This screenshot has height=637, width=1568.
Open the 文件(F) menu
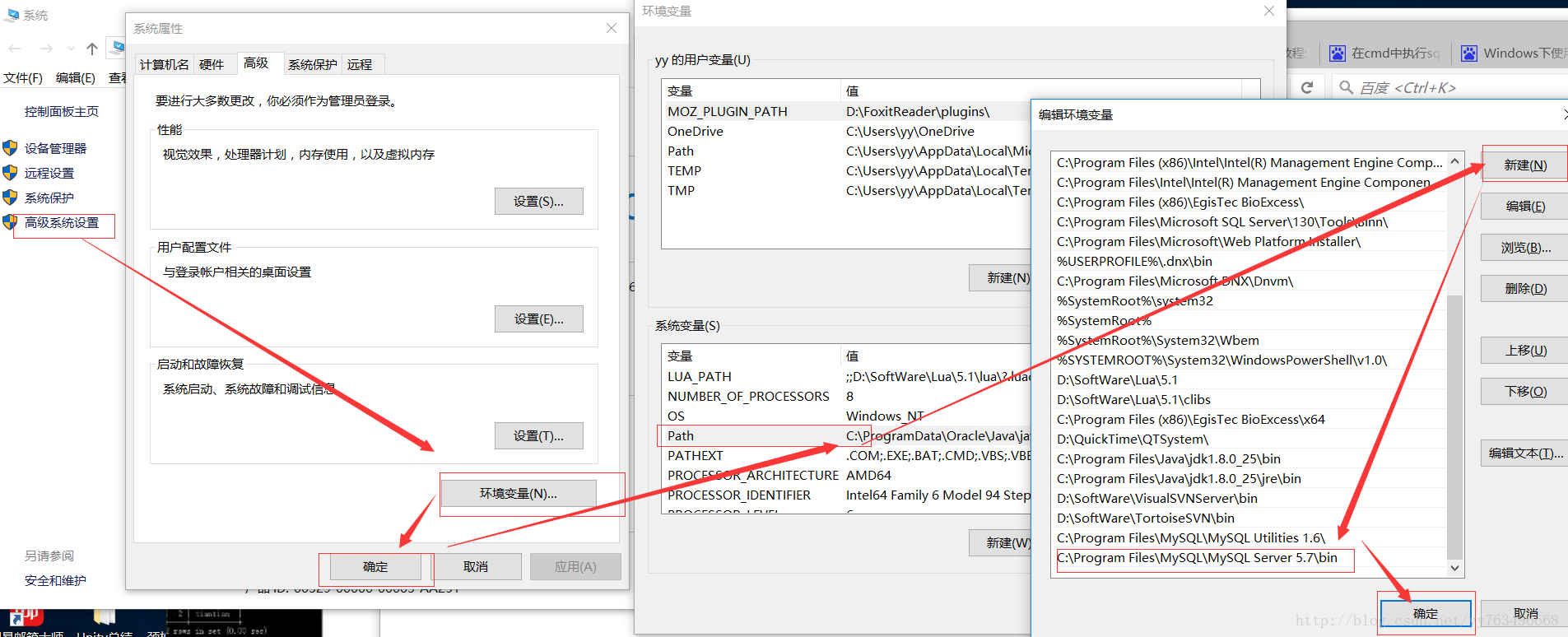(x=23, y=77)
